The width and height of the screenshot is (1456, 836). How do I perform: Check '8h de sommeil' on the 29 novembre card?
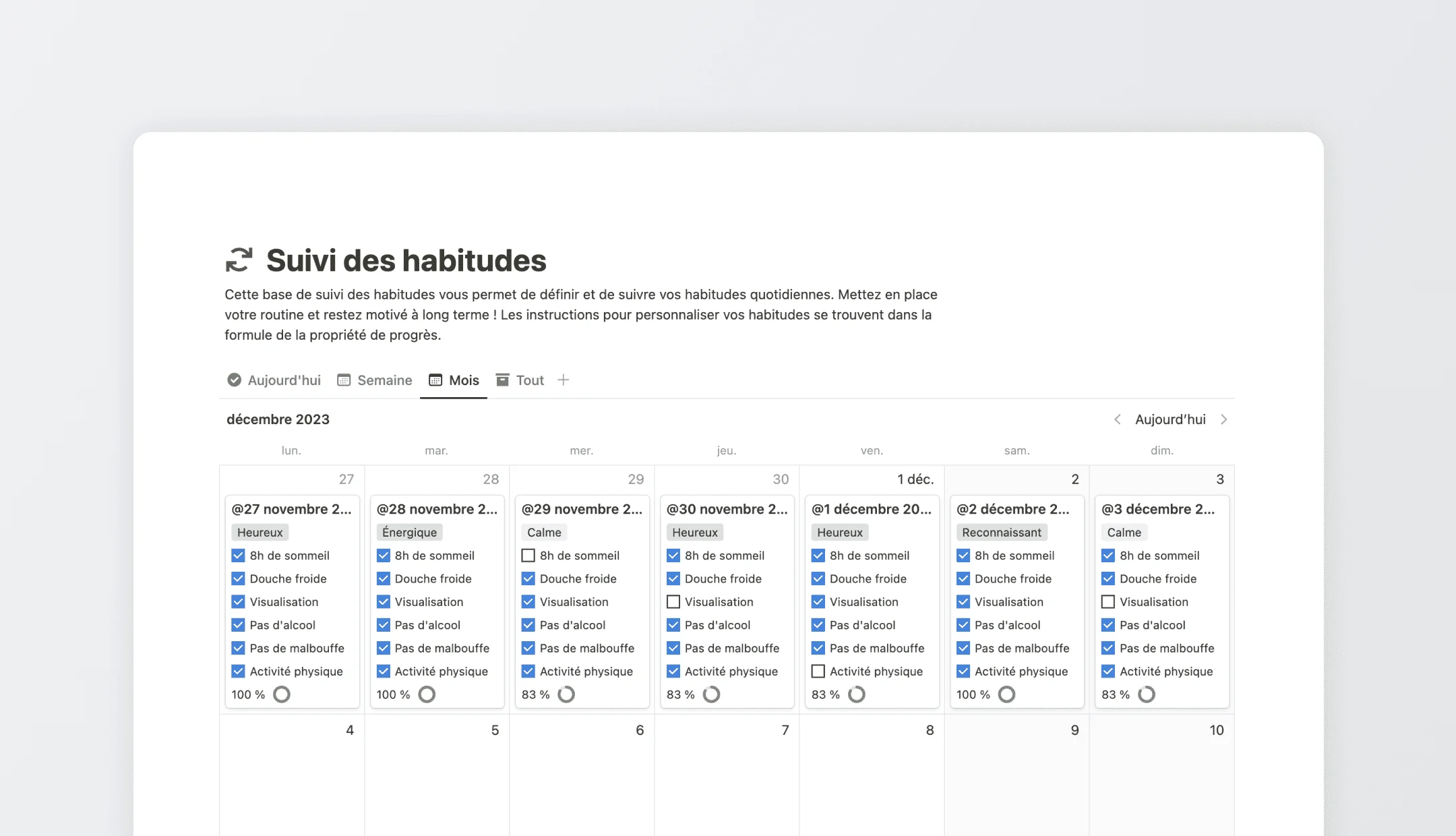tap(528, 556)
